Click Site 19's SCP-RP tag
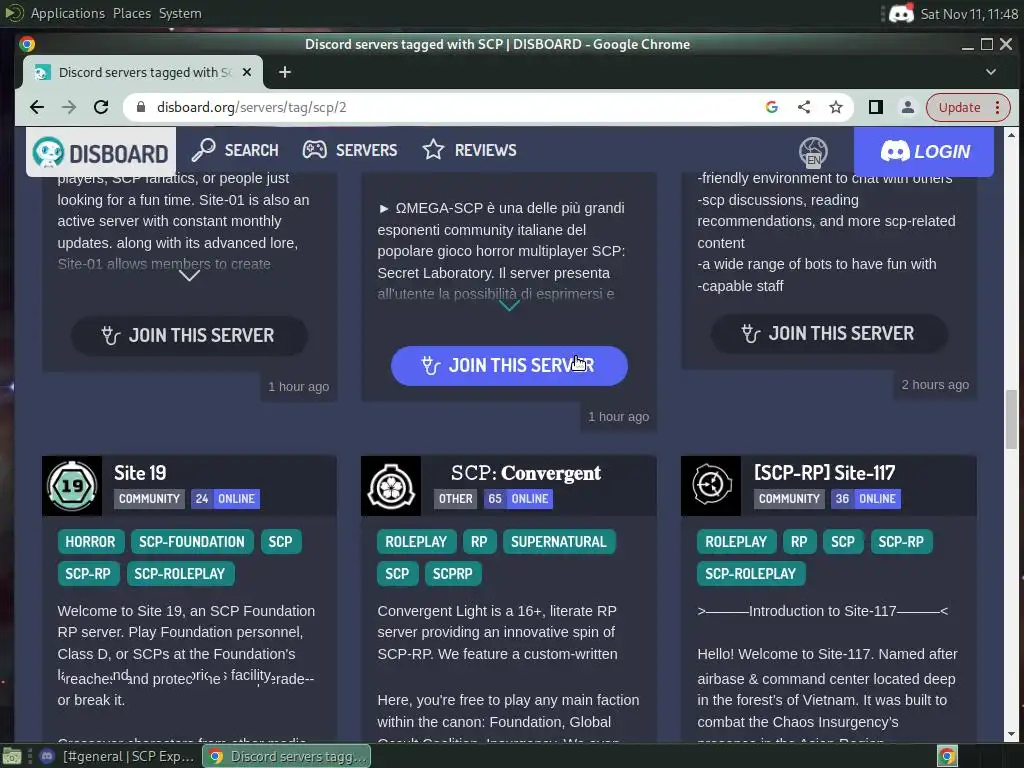 tap(88, 573)
